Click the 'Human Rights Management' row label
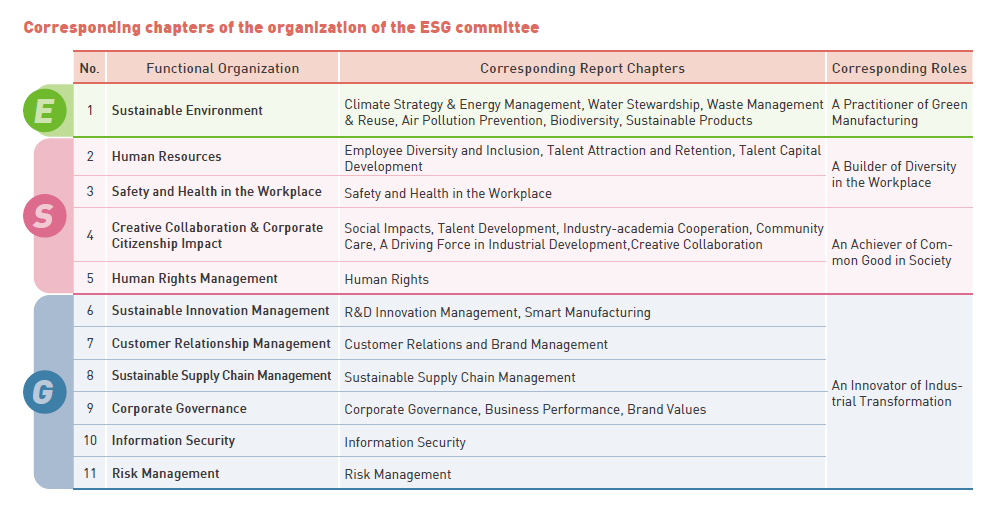1000x514 pixels. click(195, 279)
